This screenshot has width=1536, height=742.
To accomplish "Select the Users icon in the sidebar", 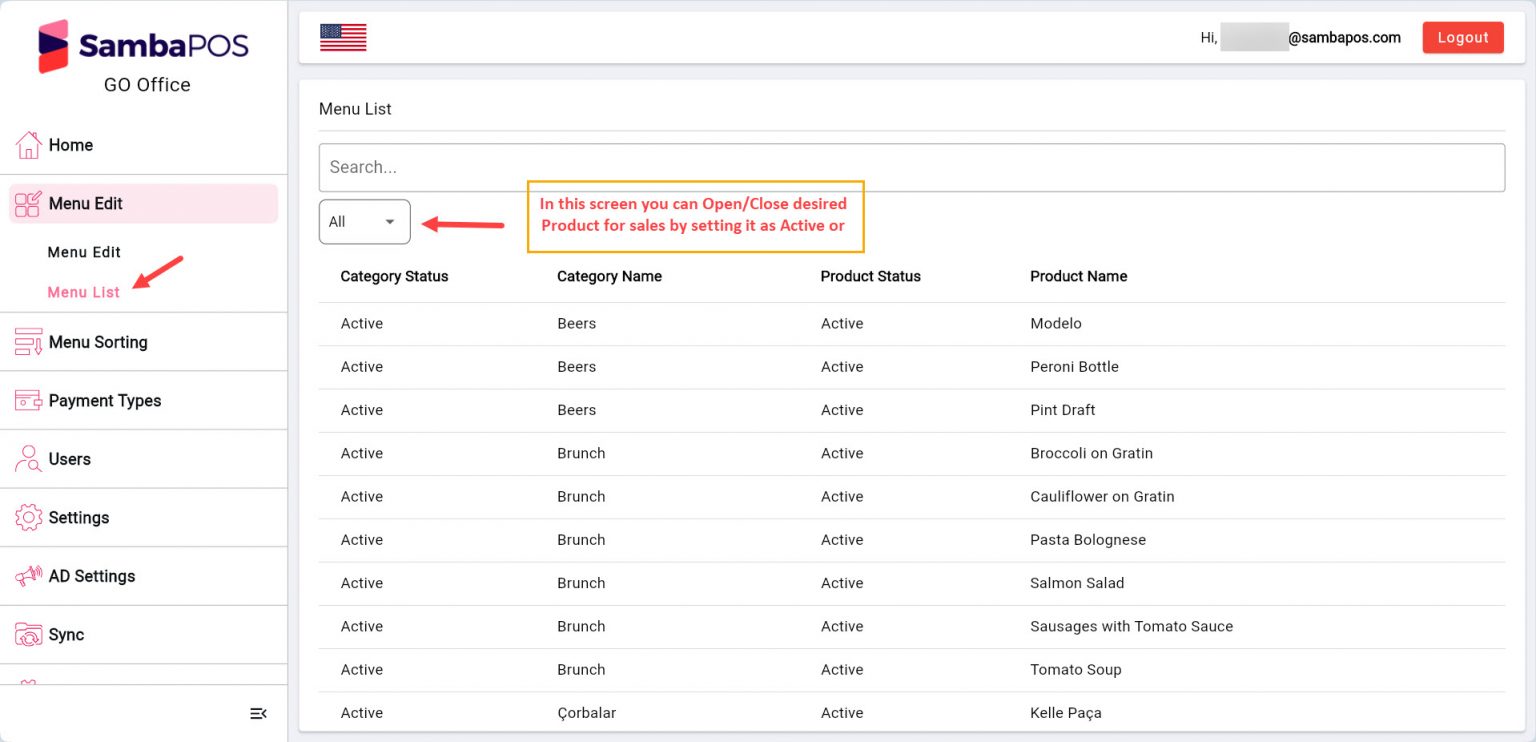I will point(29,458).
